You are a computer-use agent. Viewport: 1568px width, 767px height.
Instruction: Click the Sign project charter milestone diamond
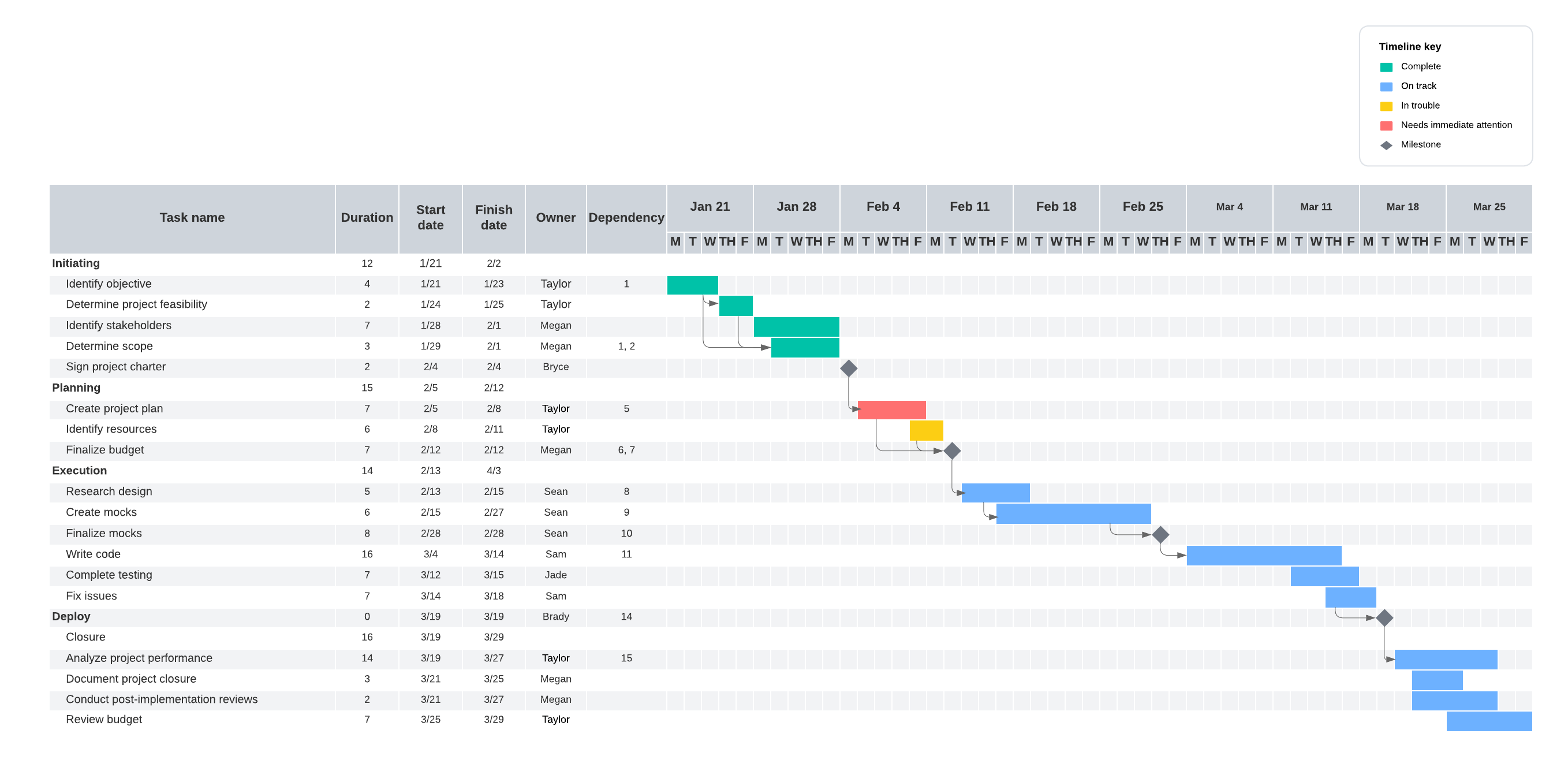(849, 367)
